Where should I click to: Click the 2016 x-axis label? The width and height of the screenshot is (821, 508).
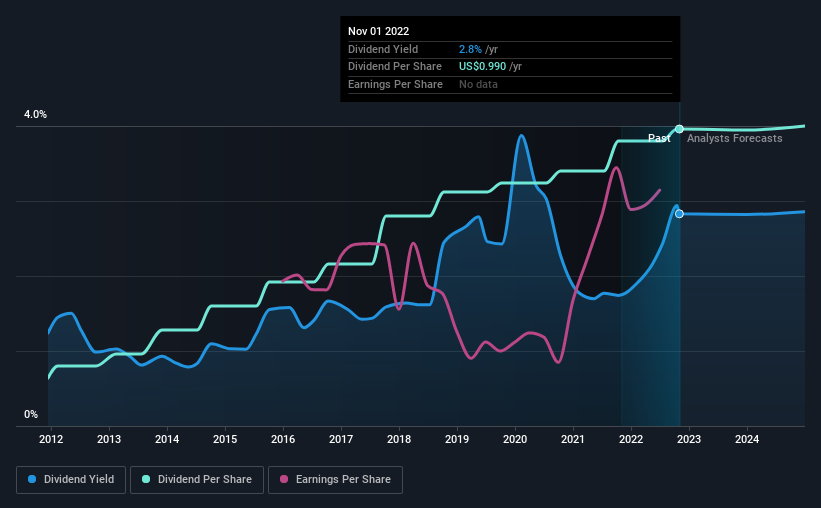tap(283, 439)
